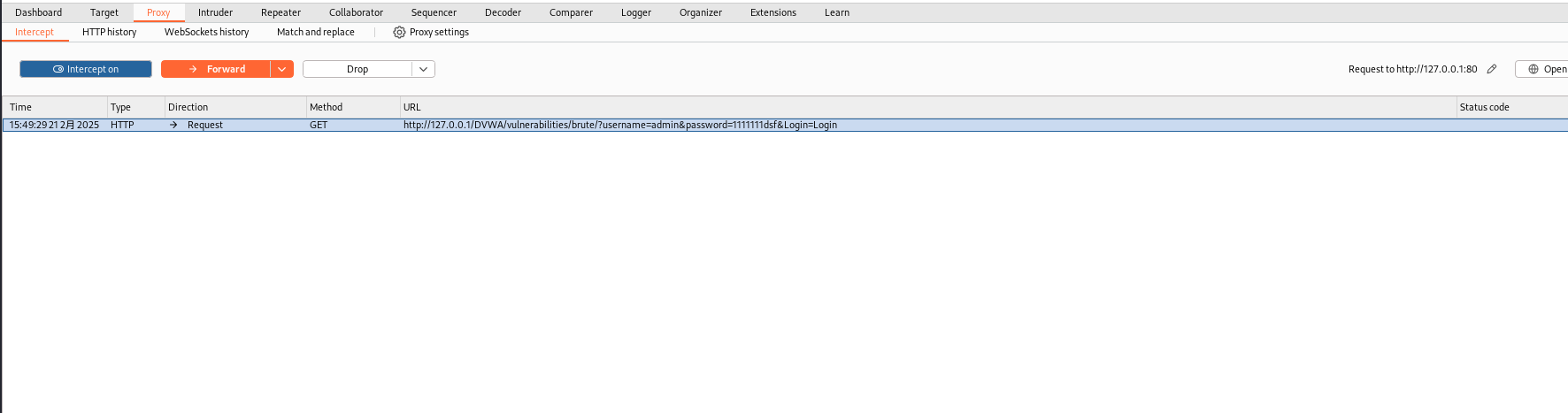Go to the Repeater tab
1568x413 pixels.
pyautogui.click(x=281, y=12)
